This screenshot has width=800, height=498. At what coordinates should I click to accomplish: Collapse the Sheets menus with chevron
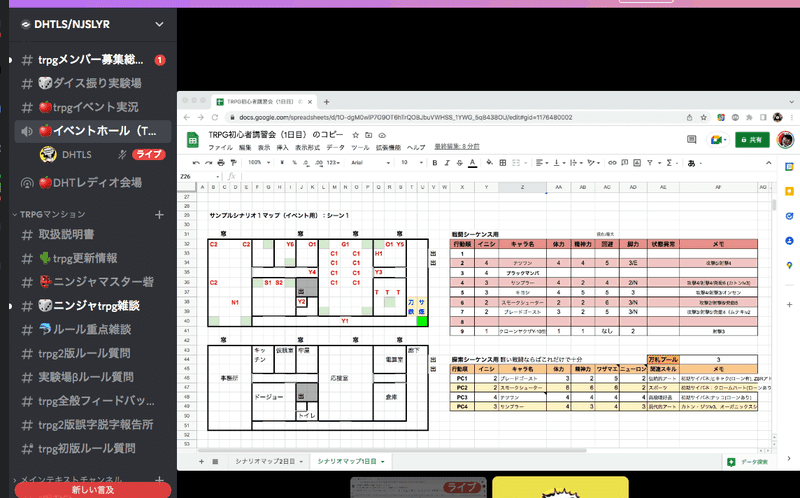[x=768, y=163]
